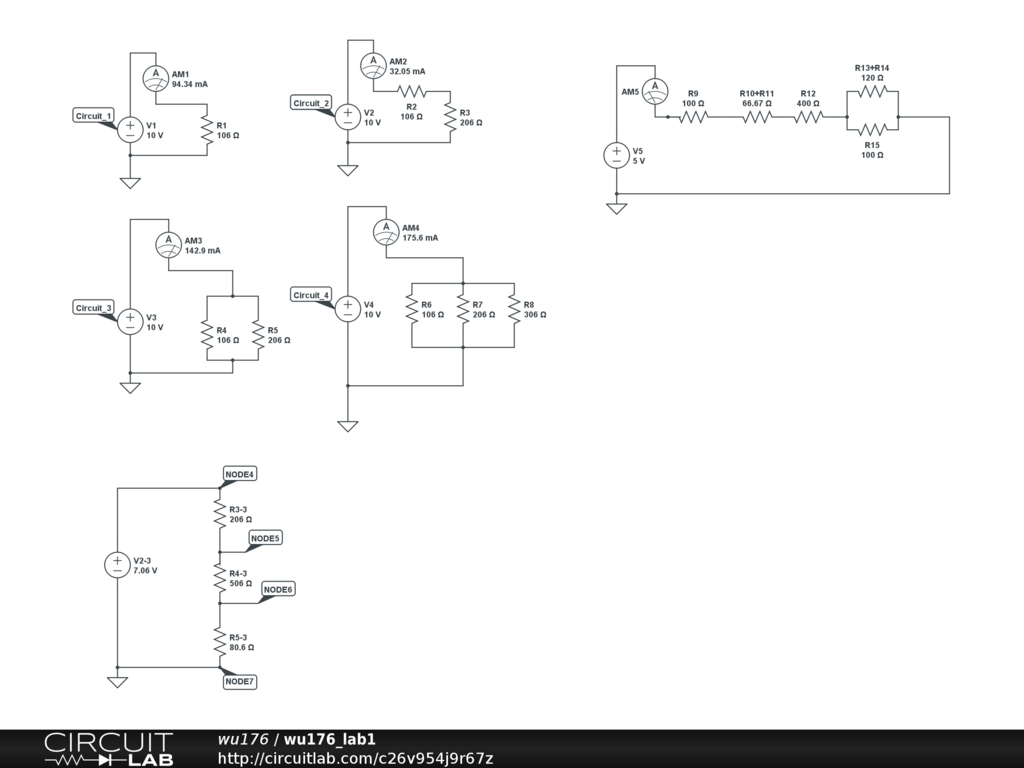The image size is (1024, 768).
Task: Click the R7 206 Ω resistor
Action: tap(463, 309)
